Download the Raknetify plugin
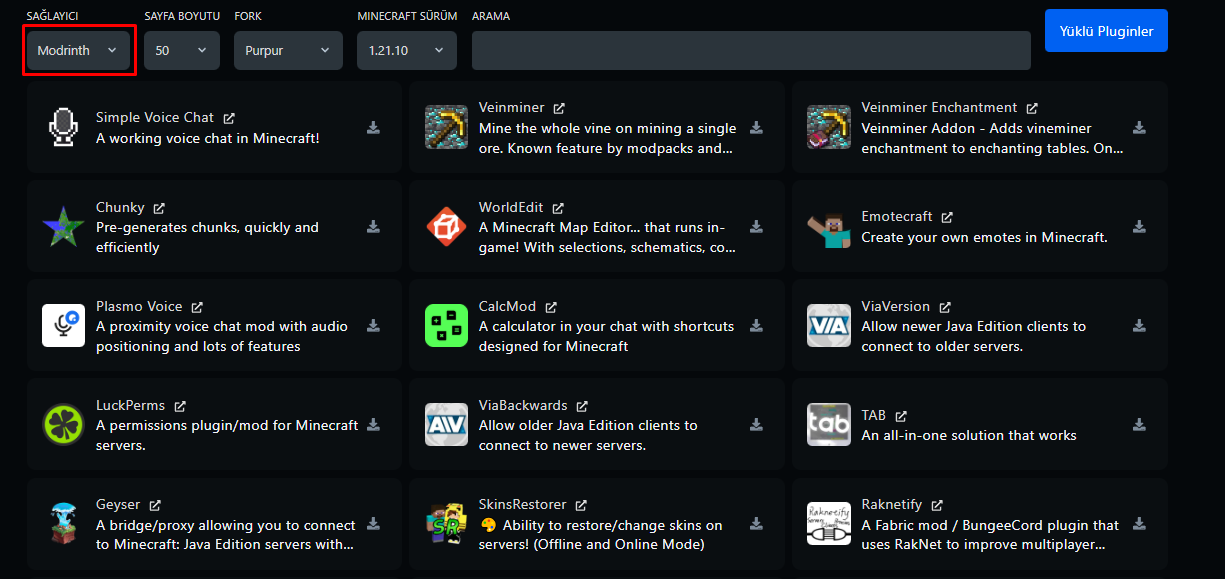The height and width of the screenshot is (579, 1225). click(x=1139, y=524)
